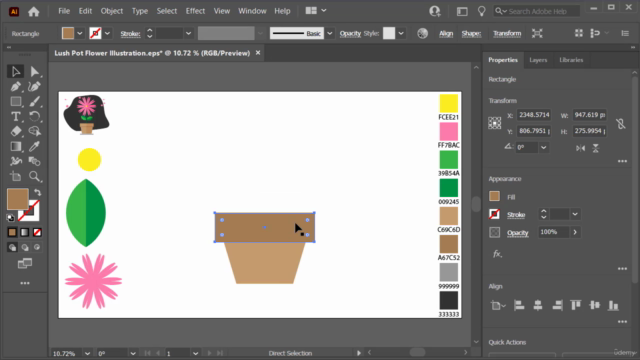Open the stroke color dropdown in control bar
The width and height of the screenshot is (640, 360).
tap(107, 33)
